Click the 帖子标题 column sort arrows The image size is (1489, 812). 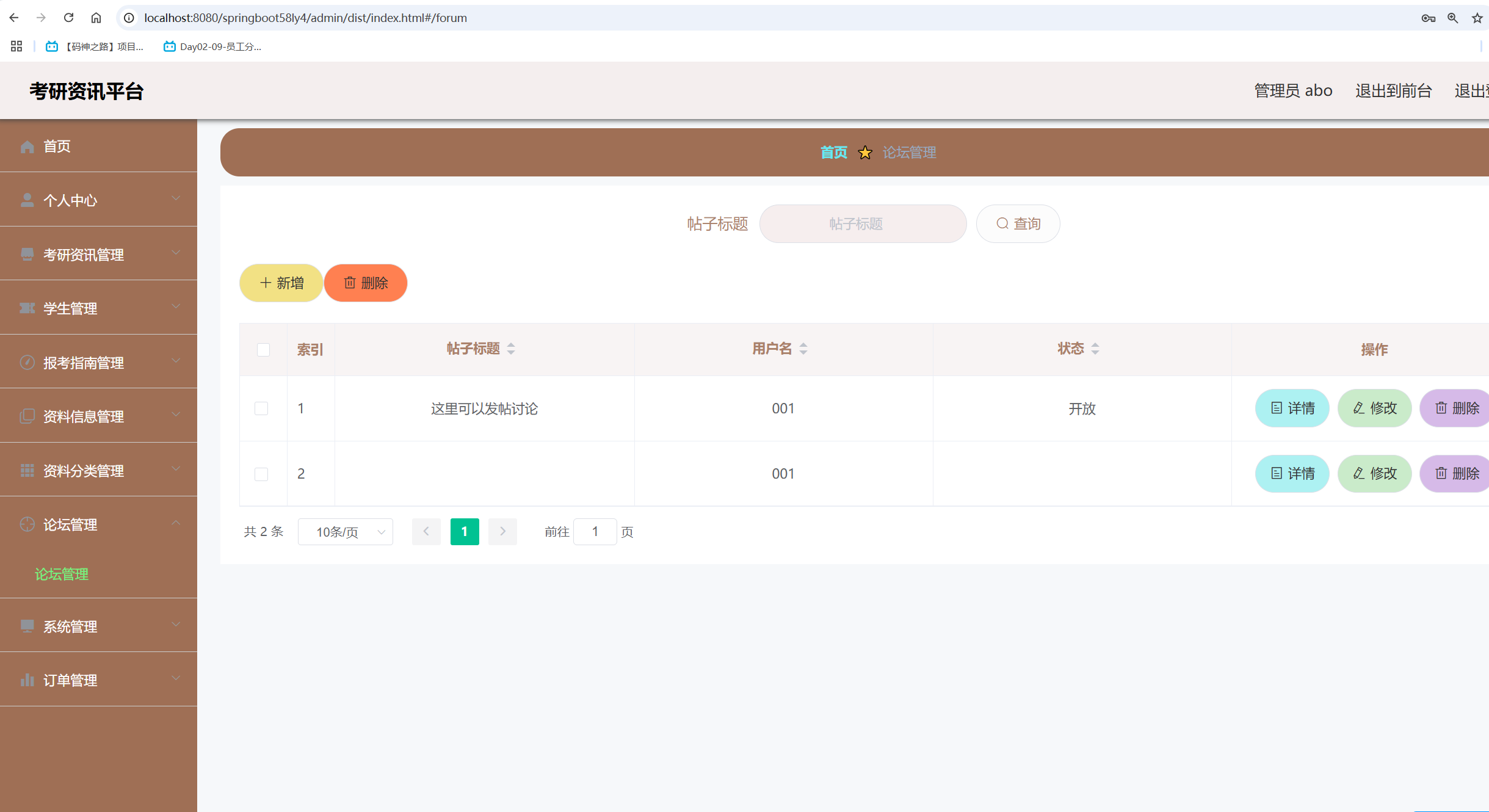pos(511,349)
